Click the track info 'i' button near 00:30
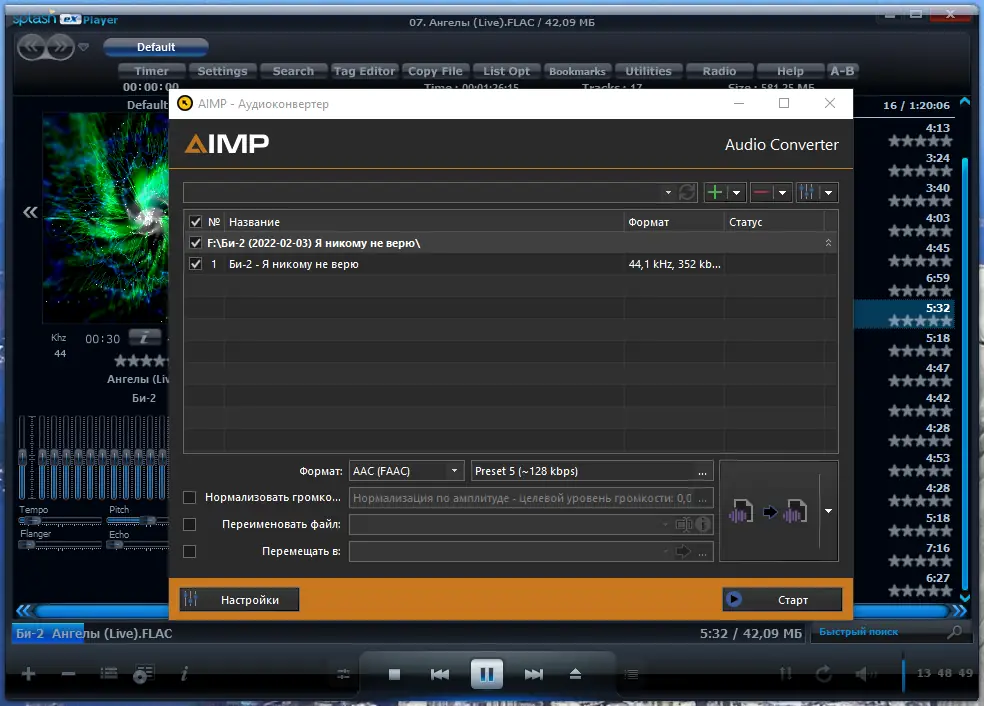The width and height of the screenshot is (984, 706). pyautogui.click(x=144, y=338)
